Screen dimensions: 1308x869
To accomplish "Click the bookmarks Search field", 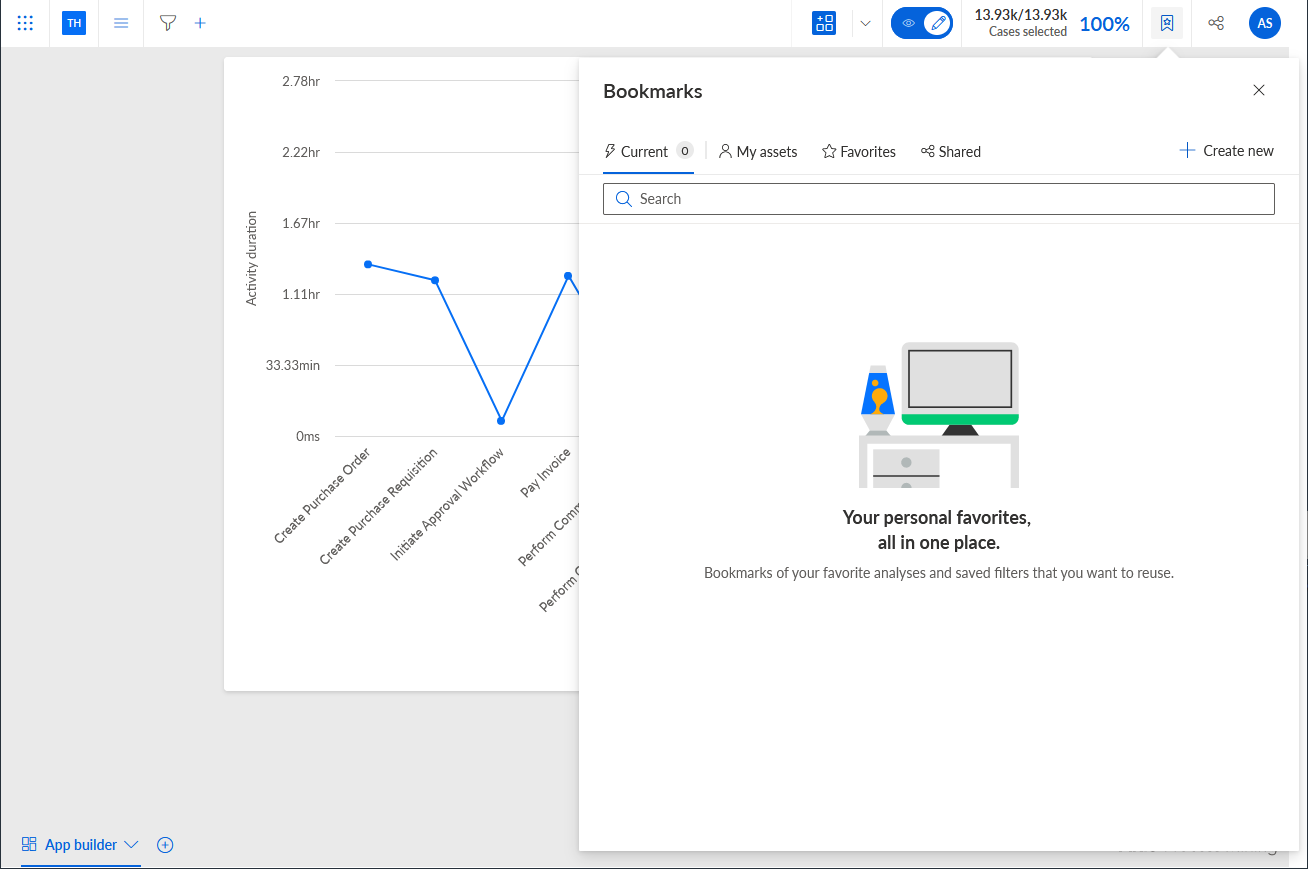I will (x=939, y=199).
